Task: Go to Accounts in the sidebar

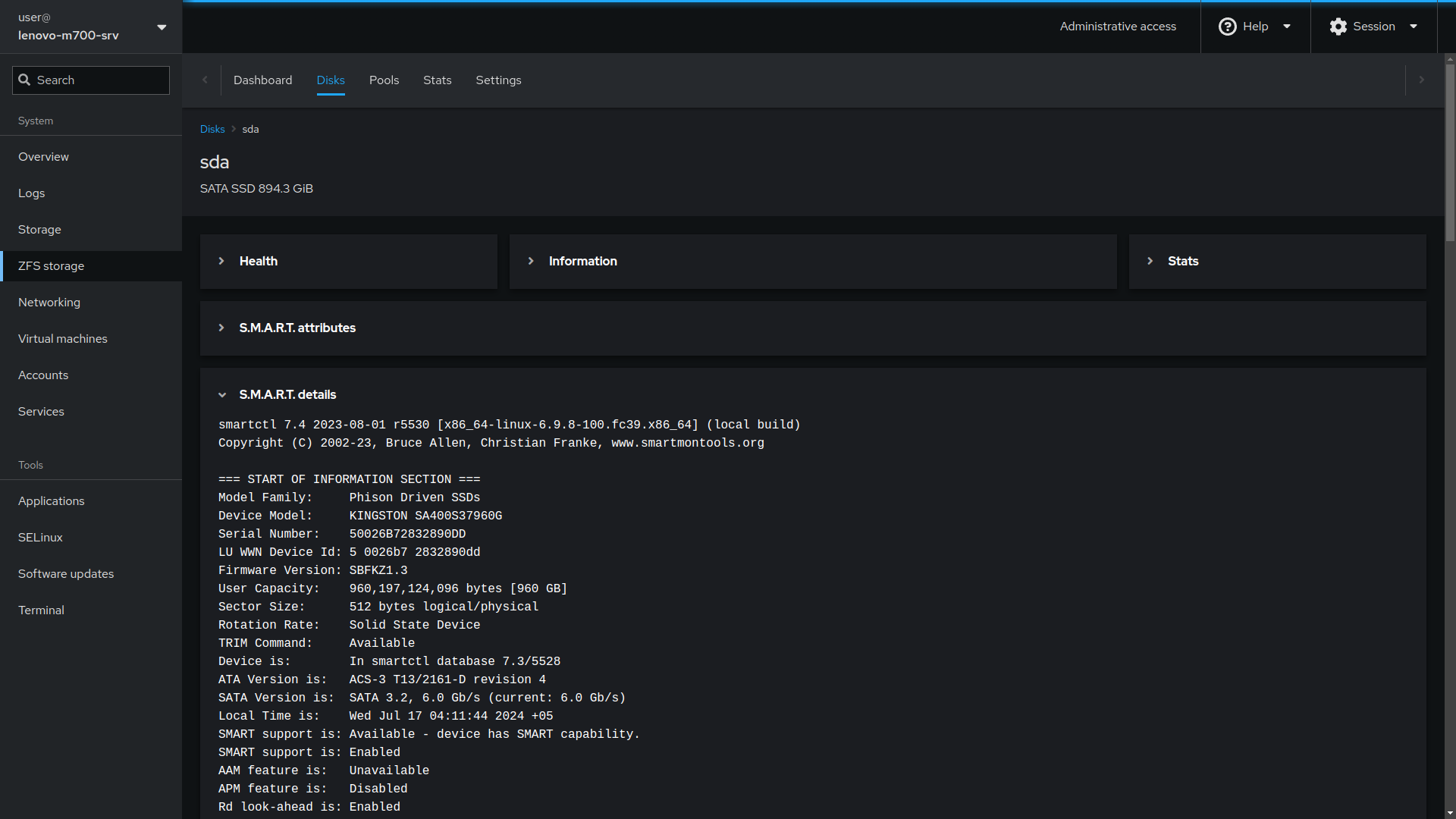Action: [x=91, y=375]
